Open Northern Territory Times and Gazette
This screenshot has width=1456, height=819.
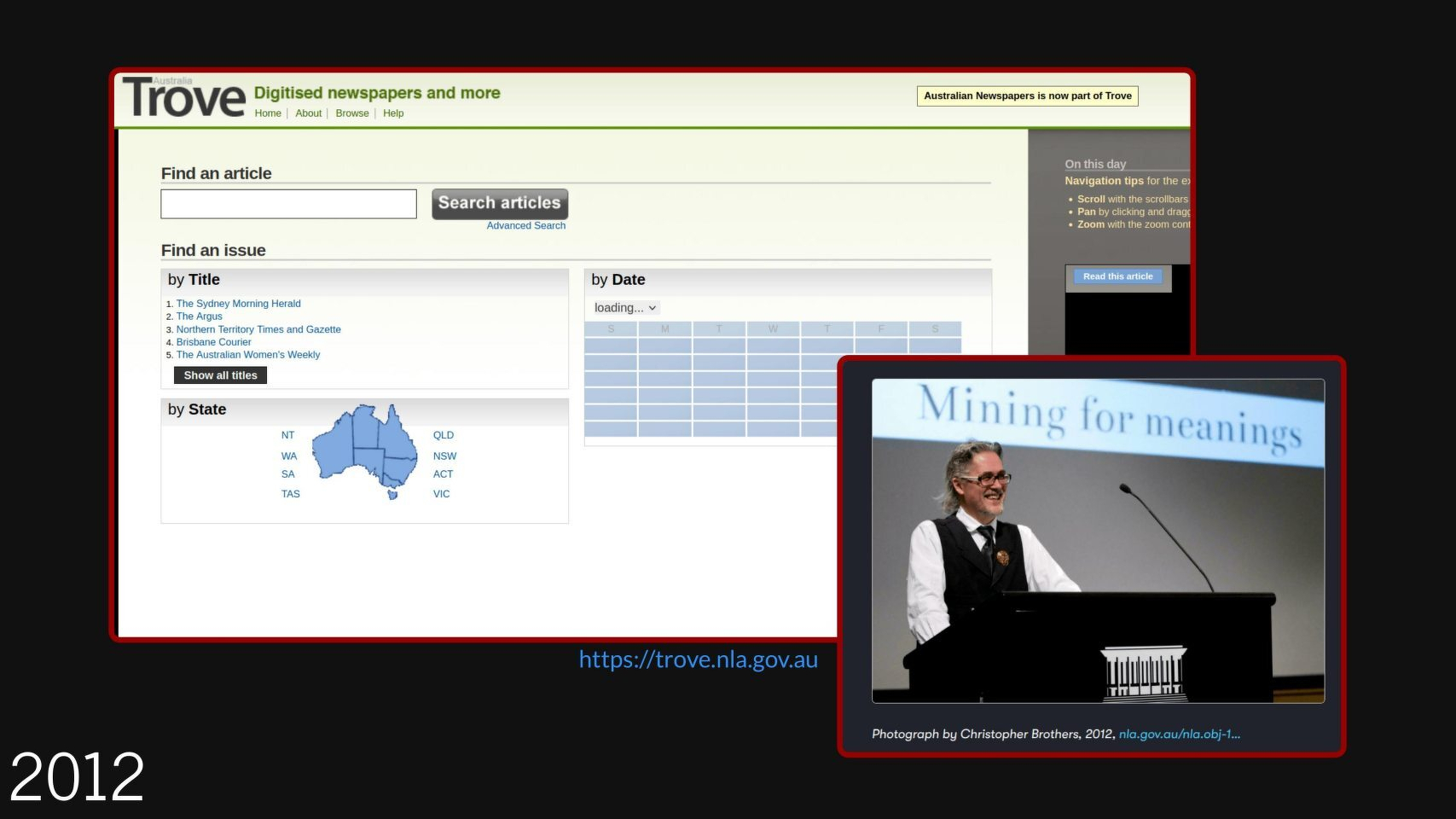pyautogui.click(x=258, y=329)
